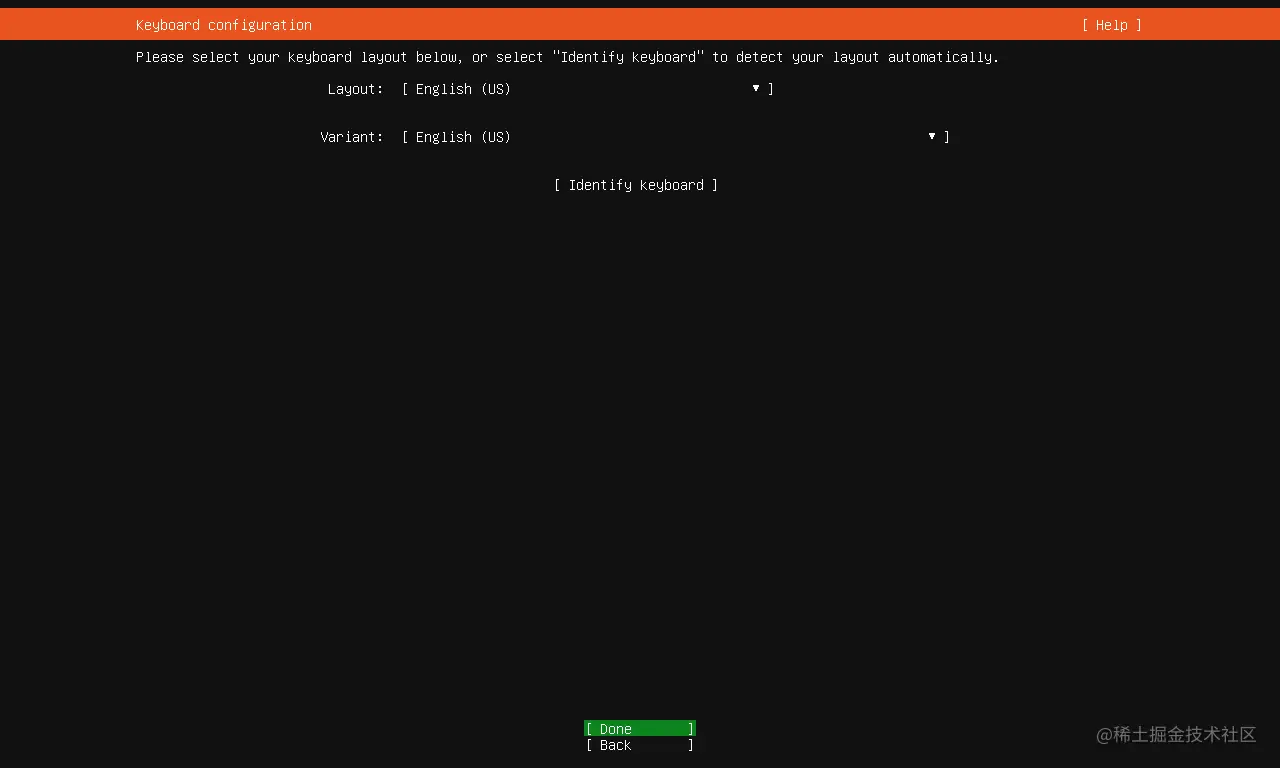Confirm with the Done button

pyautogui.click(x=640, y=729)
